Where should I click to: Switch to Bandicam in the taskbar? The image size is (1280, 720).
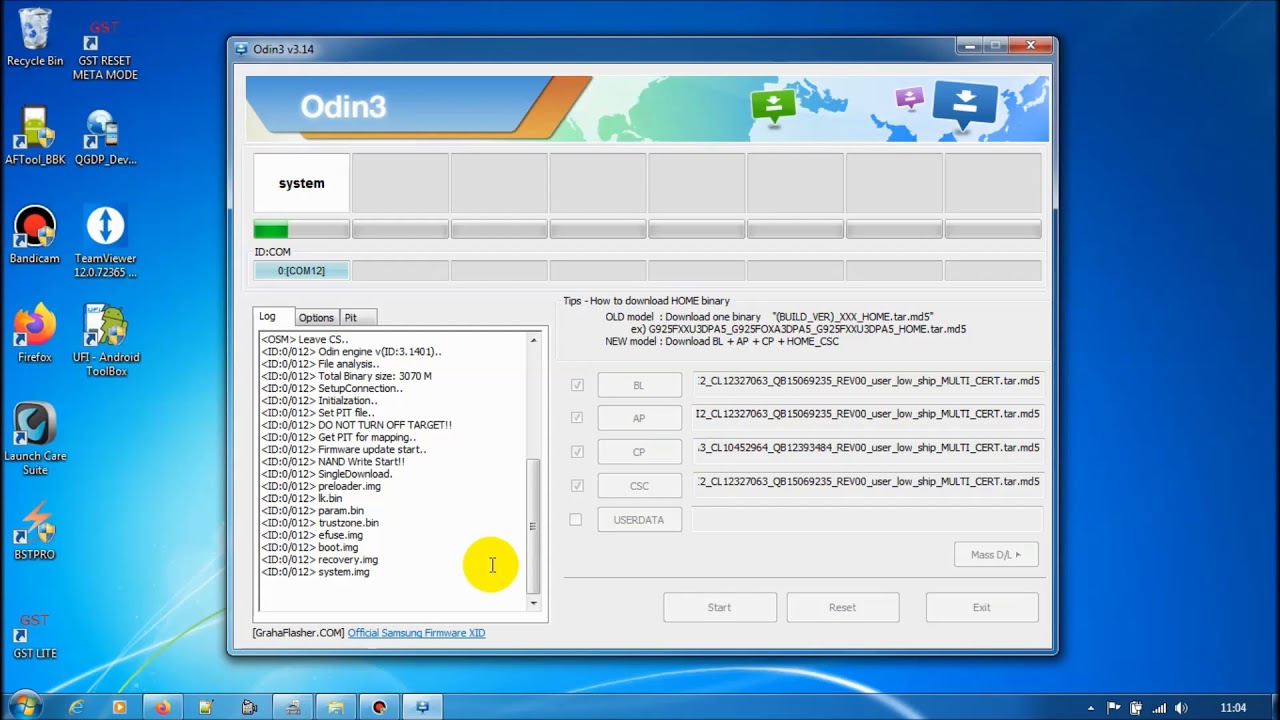(x=379, y=707)
